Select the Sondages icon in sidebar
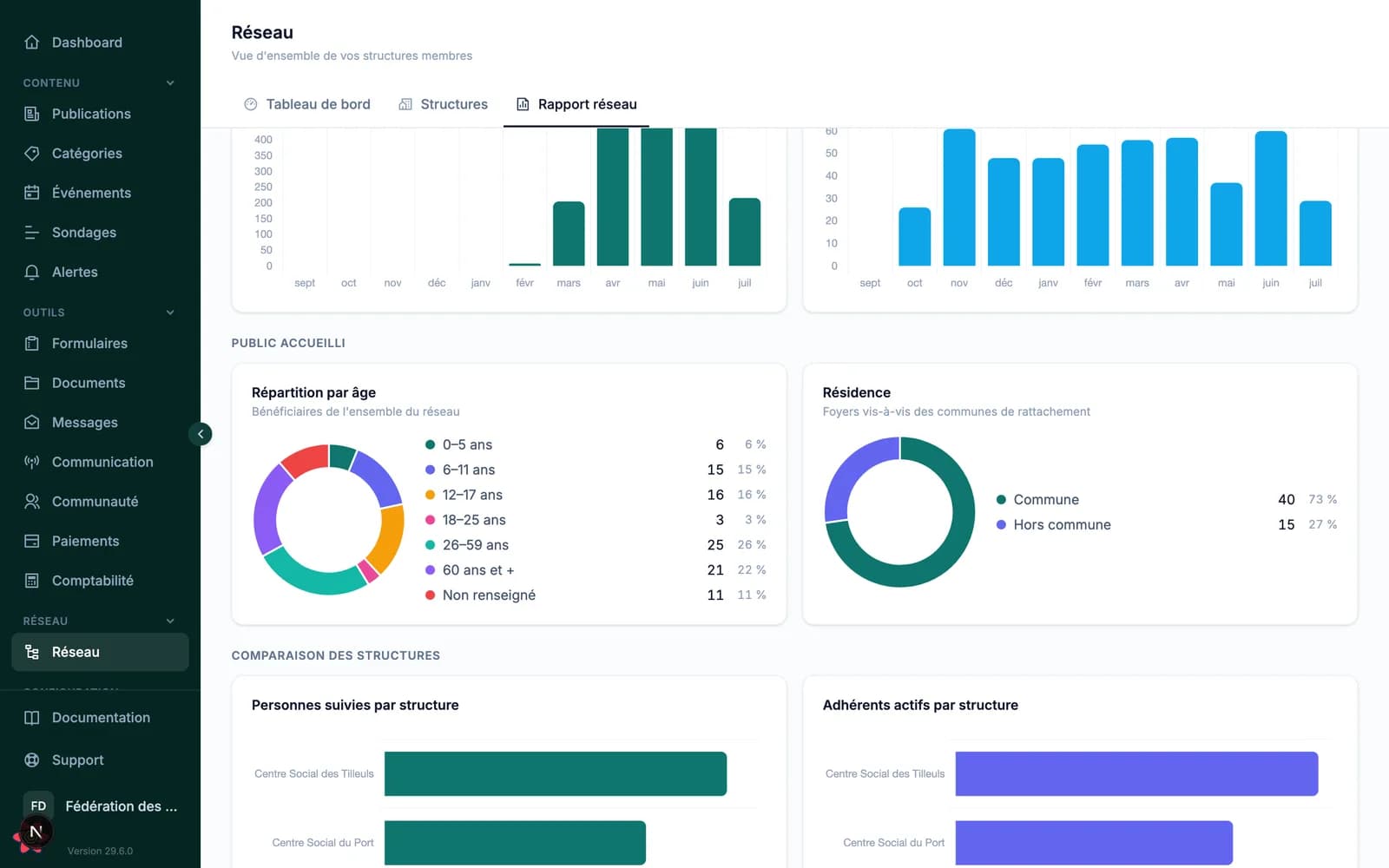The image size is (1389, 868). tap(32, 233)
